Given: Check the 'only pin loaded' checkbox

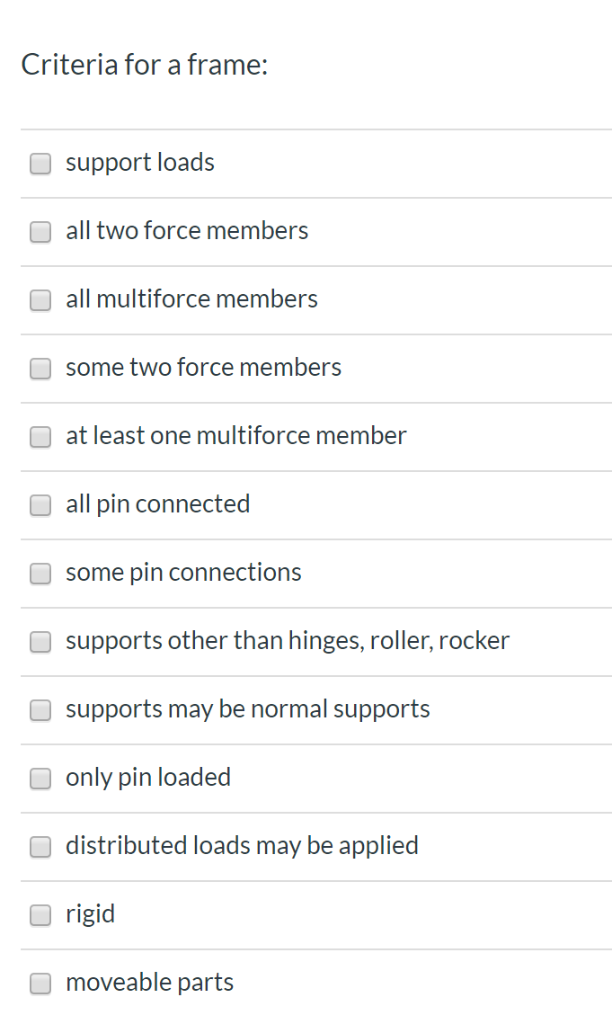Looking at the screenshot, I should [x=40, y=778].
